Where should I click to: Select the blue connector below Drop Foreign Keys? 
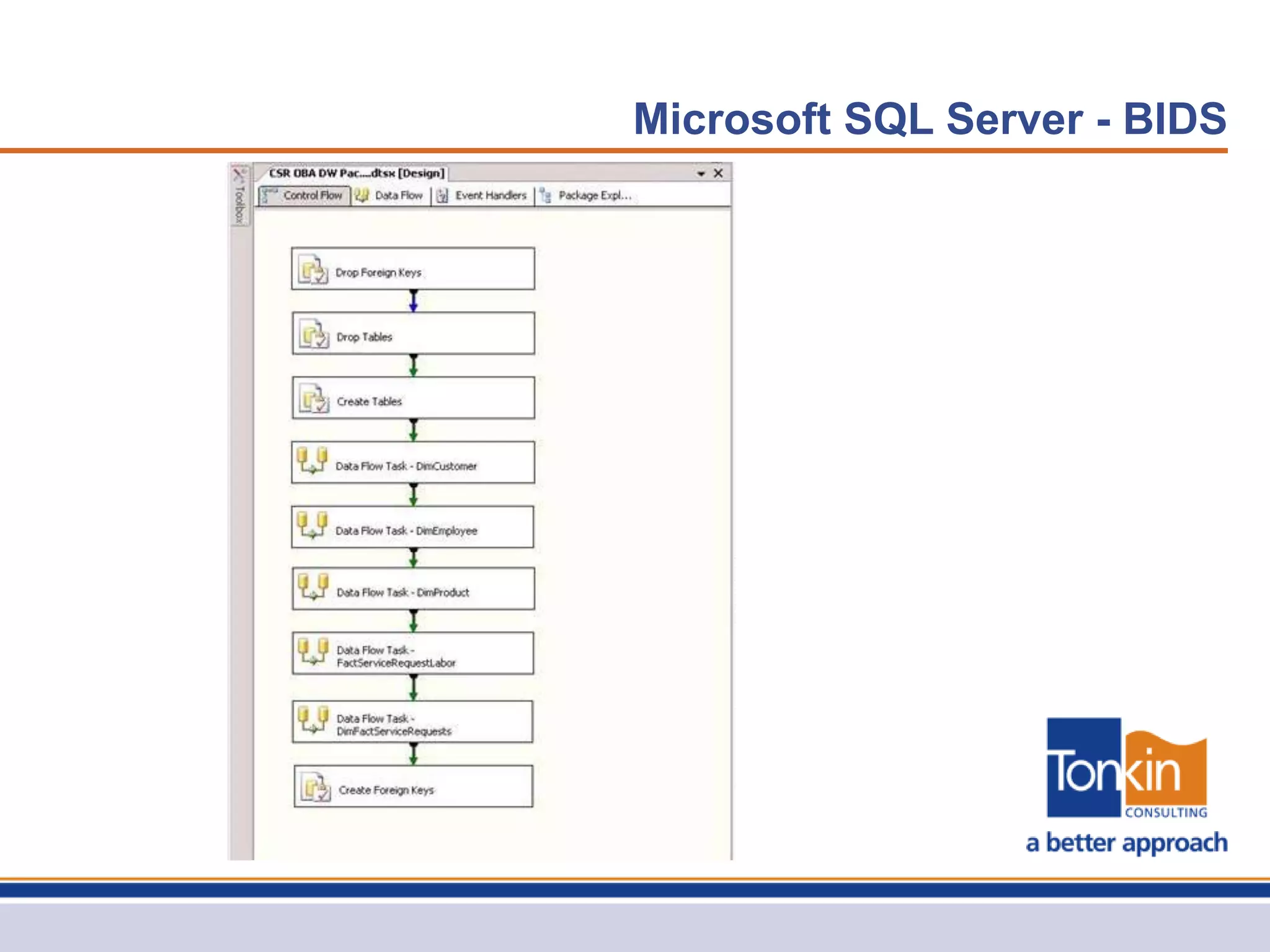pyautogui.click(x=414, y=301)
